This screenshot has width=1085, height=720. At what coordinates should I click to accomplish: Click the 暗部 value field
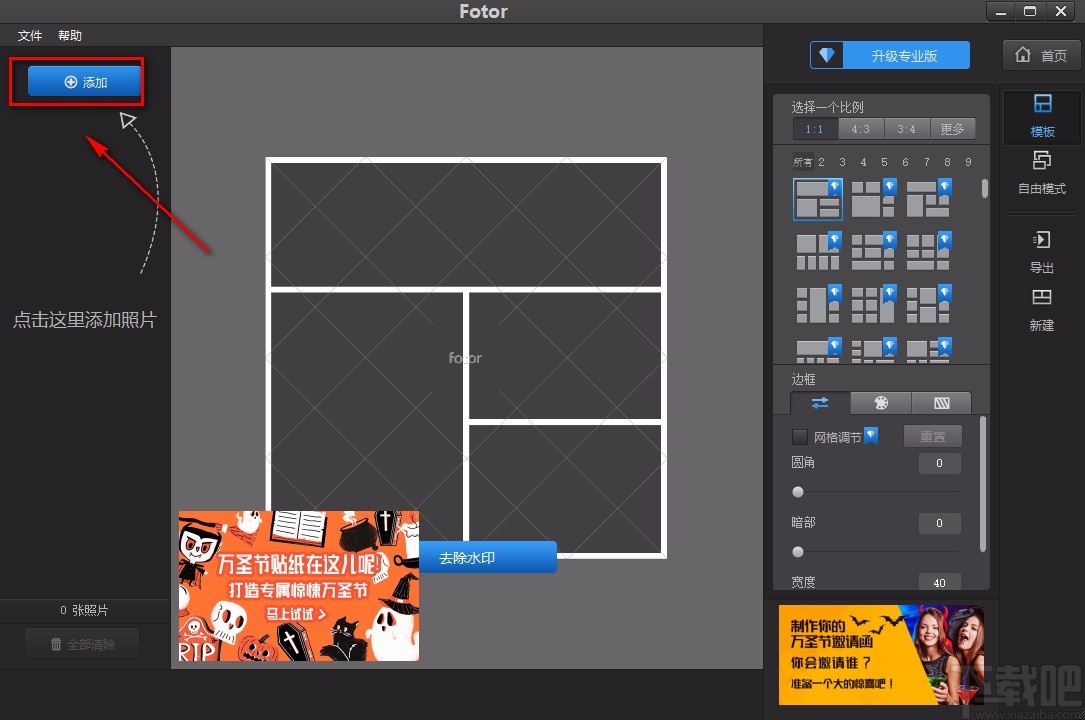point(939,523)
